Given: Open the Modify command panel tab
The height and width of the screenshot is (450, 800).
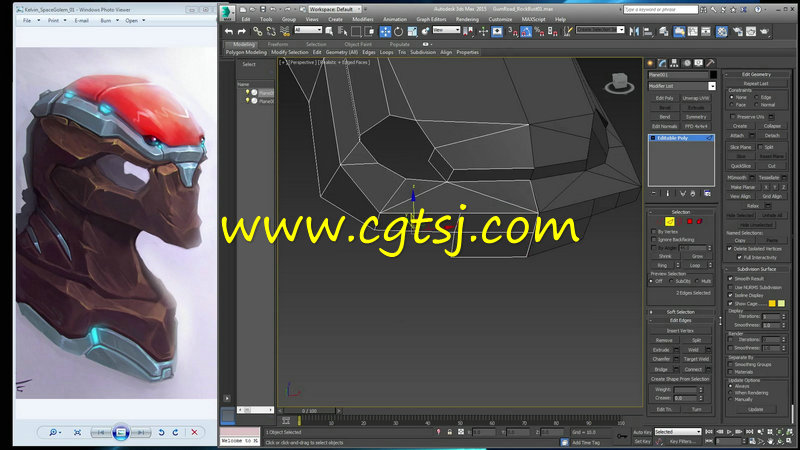Looking at the screenshot, I should [x=662, y=63].
